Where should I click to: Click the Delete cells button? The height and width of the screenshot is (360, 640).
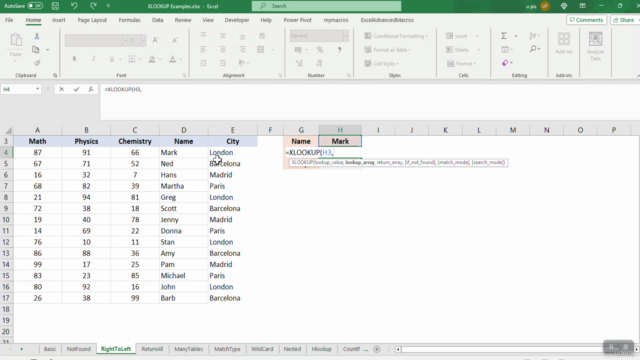click(x=458, y=50)
